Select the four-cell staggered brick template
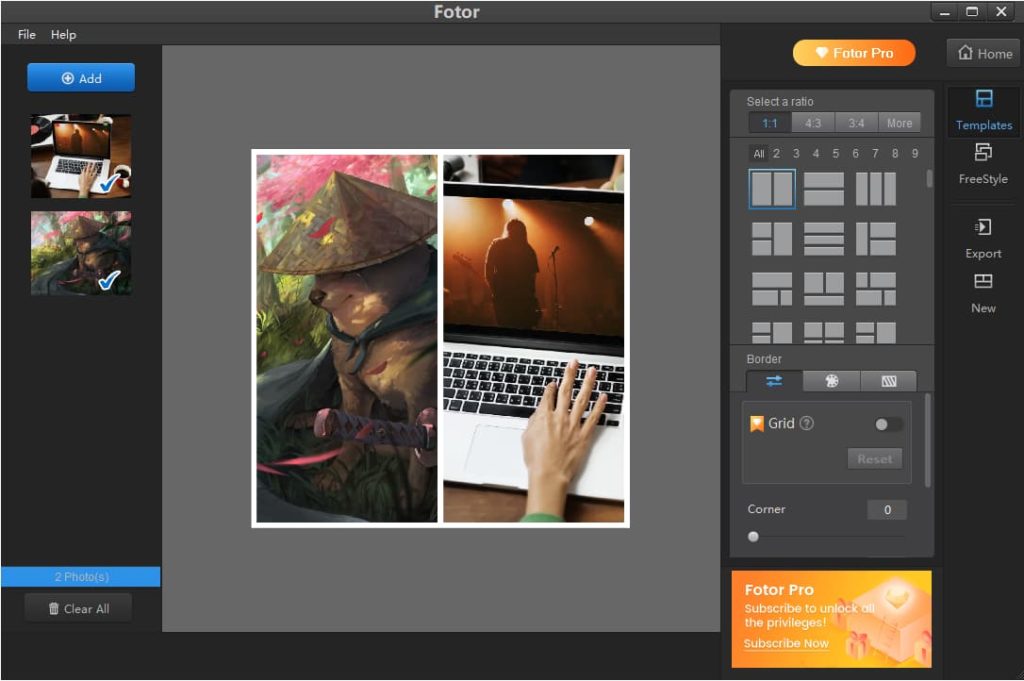 (x=876, y=289)
